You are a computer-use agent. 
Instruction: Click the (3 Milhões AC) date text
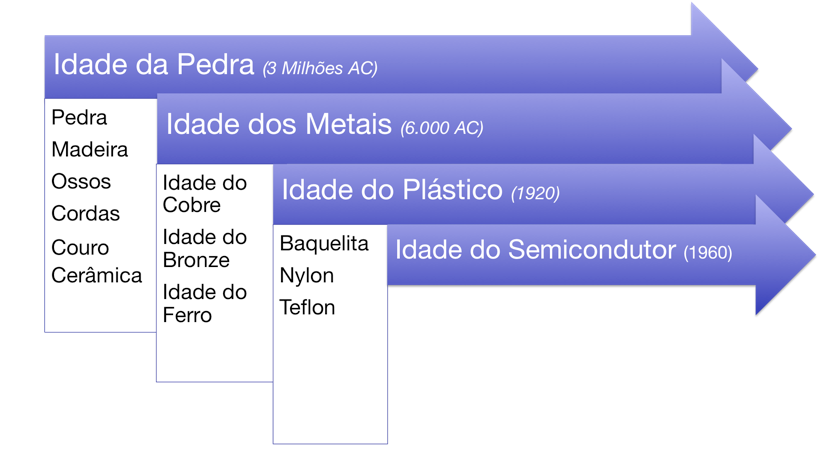(320, 68)
